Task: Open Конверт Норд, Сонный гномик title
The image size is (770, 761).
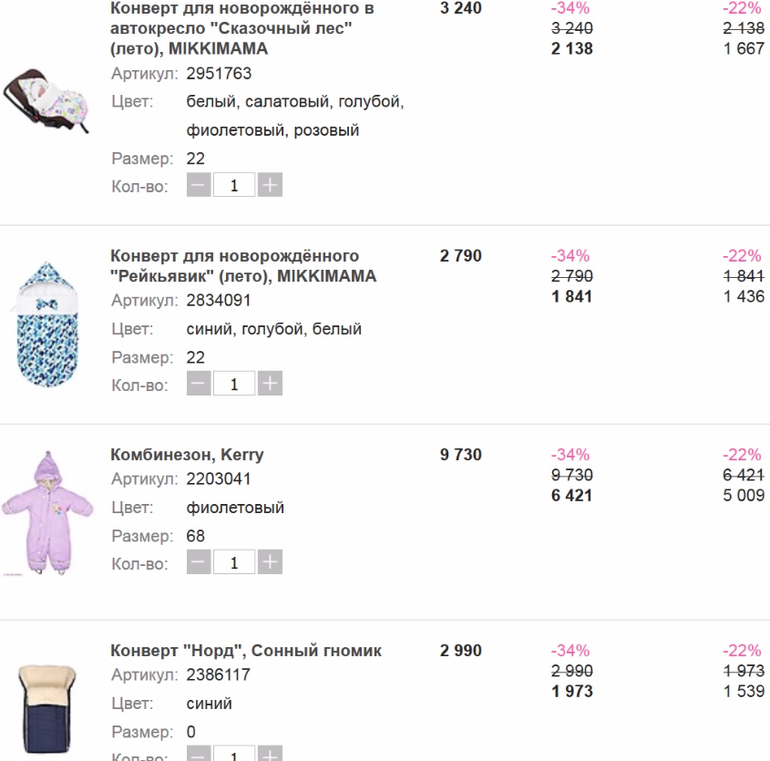Action: [x=246, y=651]
